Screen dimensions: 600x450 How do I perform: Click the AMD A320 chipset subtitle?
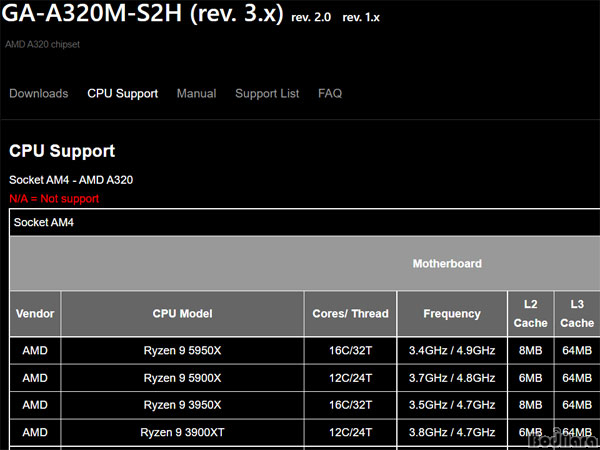coord(42,44)
